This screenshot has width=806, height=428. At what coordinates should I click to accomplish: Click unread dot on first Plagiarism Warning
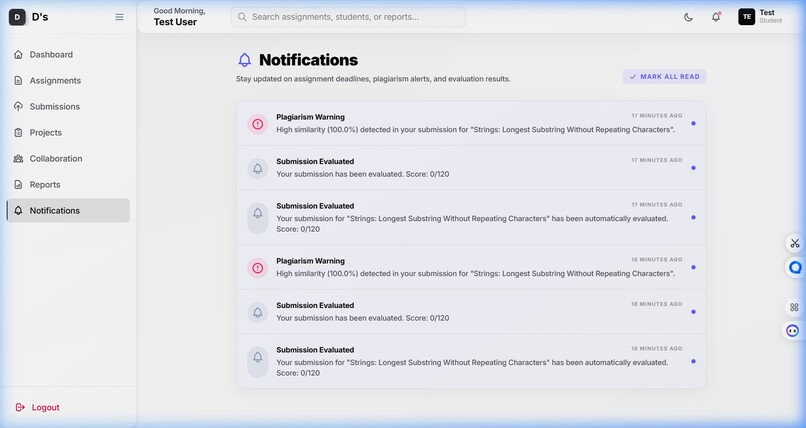coord(693,123)
